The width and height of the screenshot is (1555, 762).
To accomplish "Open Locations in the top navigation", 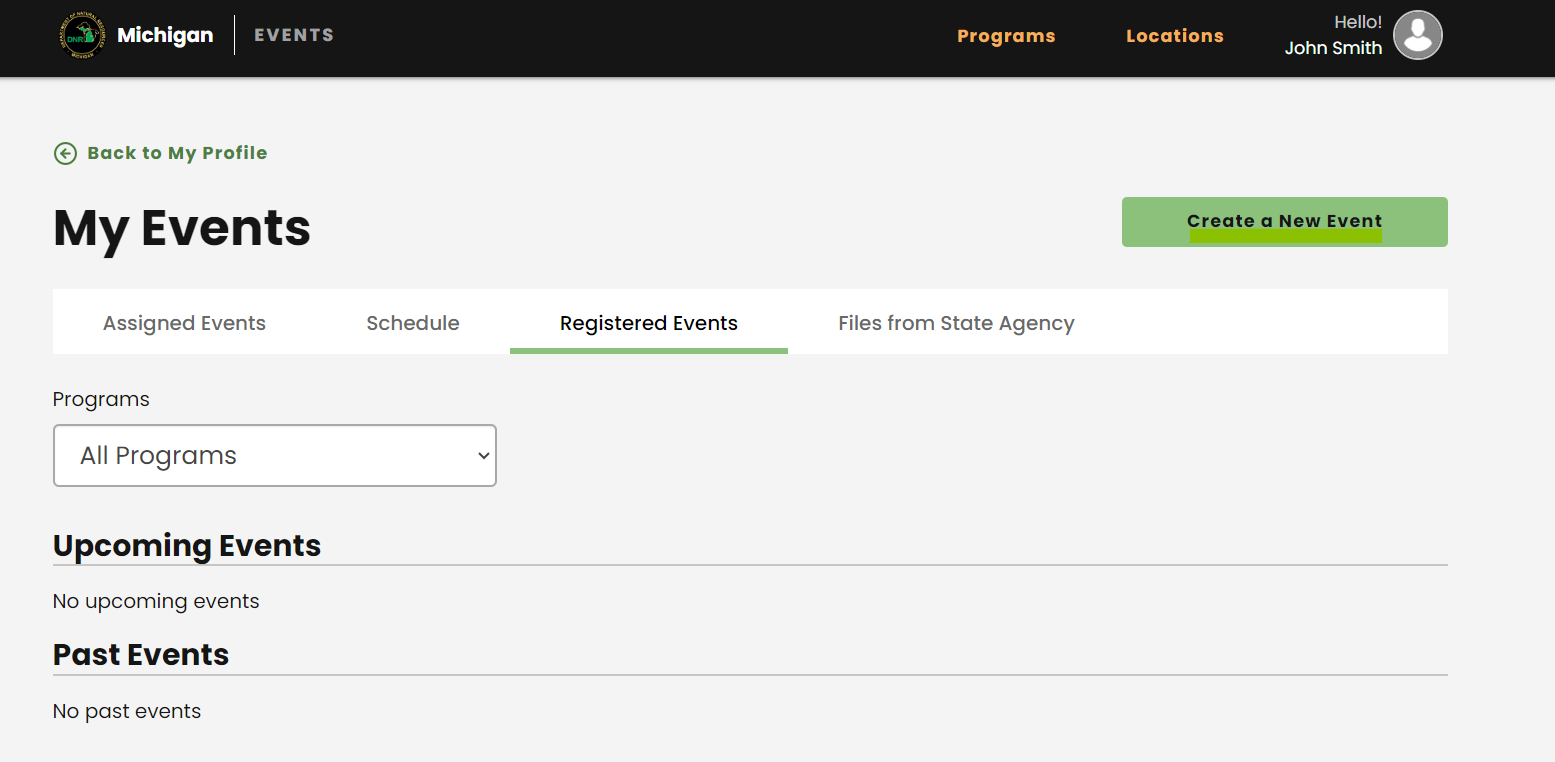I will [x=1174, y=36].
